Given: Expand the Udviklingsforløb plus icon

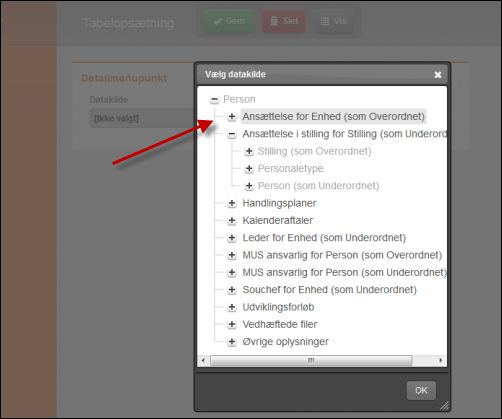Looking at the screenshot, I should click(x=232, y=307).
